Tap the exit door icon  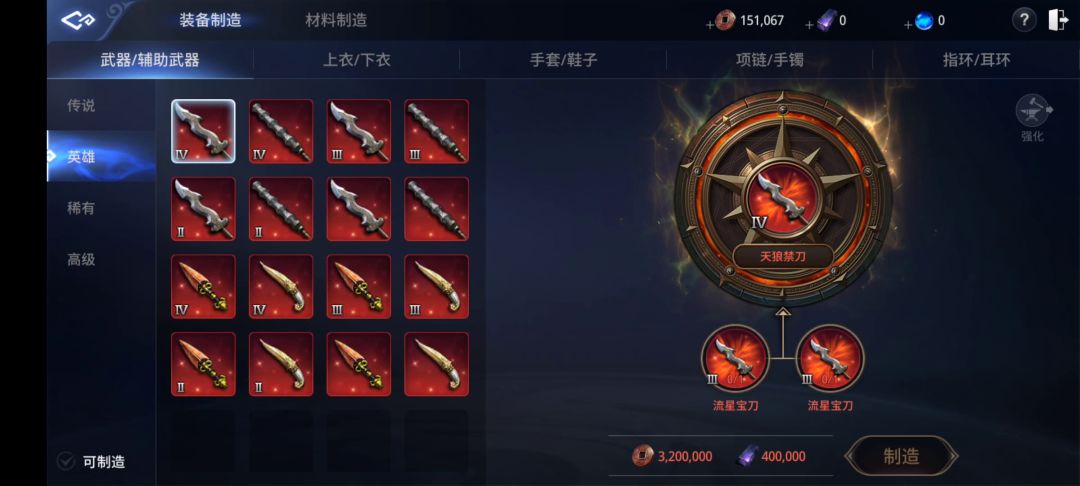pos(1057,20)
